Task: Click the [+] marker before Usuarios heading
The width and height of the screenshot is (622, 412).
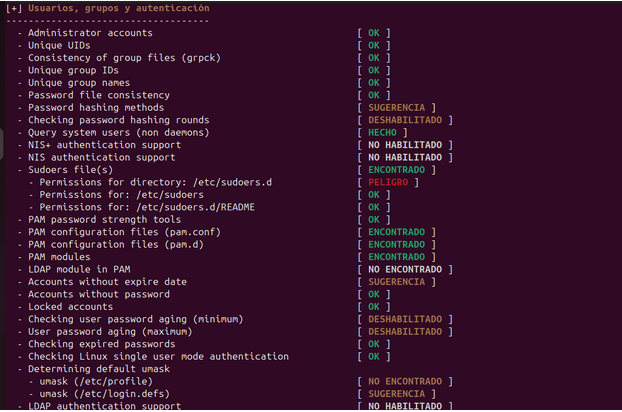Action: [x=14, y=8]
